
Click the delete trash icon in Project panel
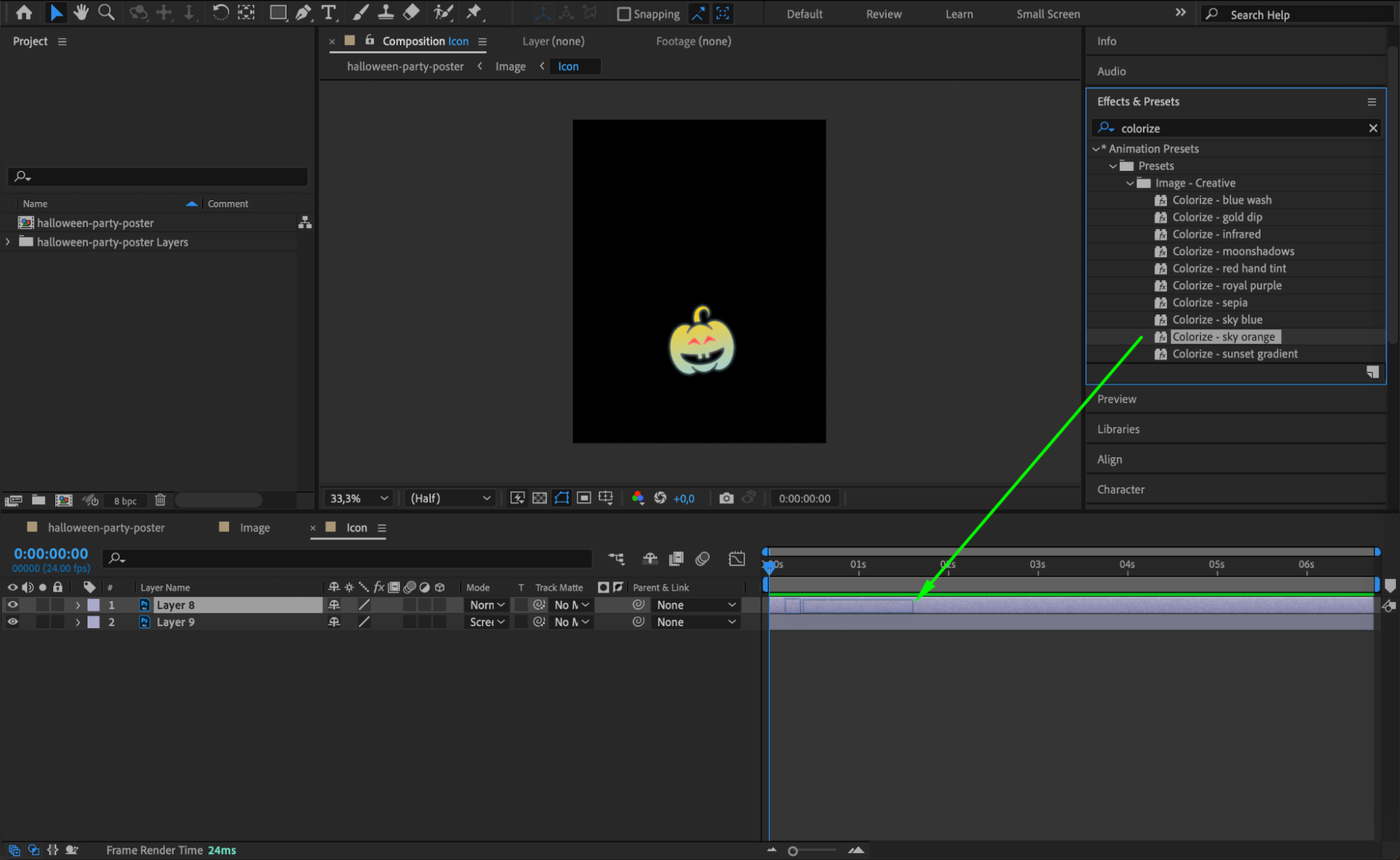coord(160,500)
